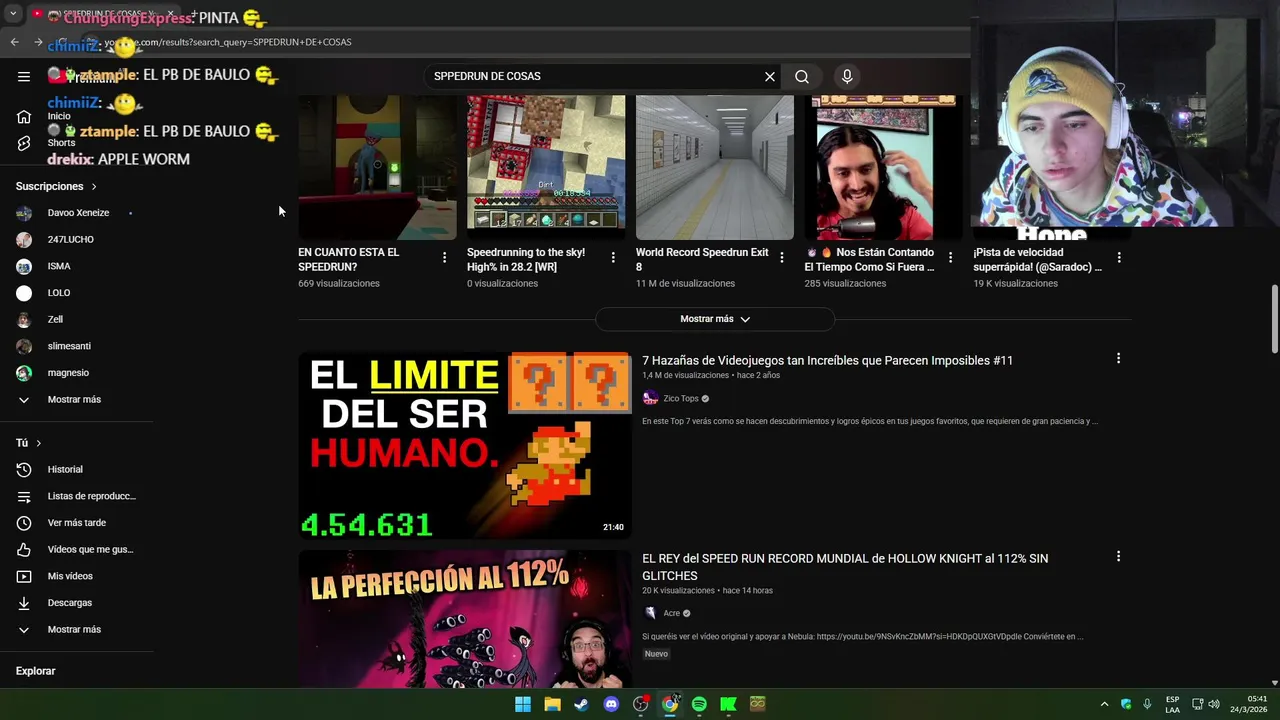Screen dimensions: 1280x720
Task: Open Steam from the taskbar
Action: tap(581, 704)
